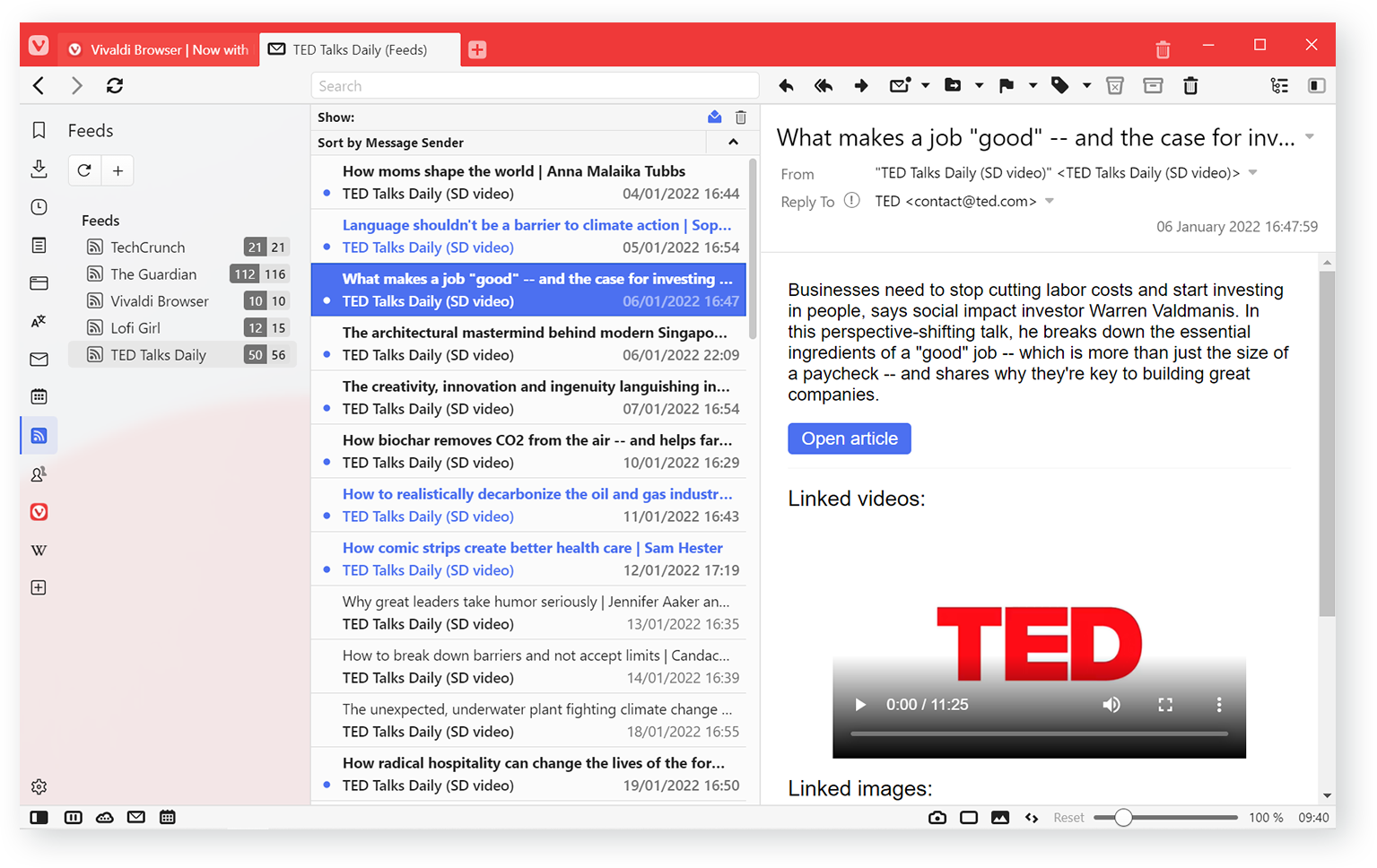Toggle image loading in status bar
The image size is (1377, 868).
1000,818
